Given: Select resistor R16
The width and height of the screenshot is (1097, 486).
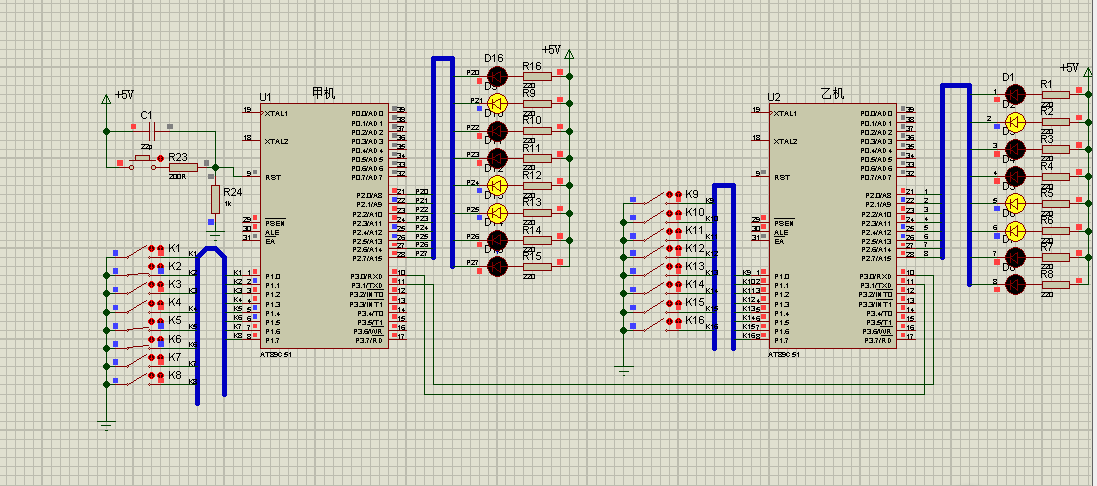Looking at the screenshot, I should click(537, 76).
